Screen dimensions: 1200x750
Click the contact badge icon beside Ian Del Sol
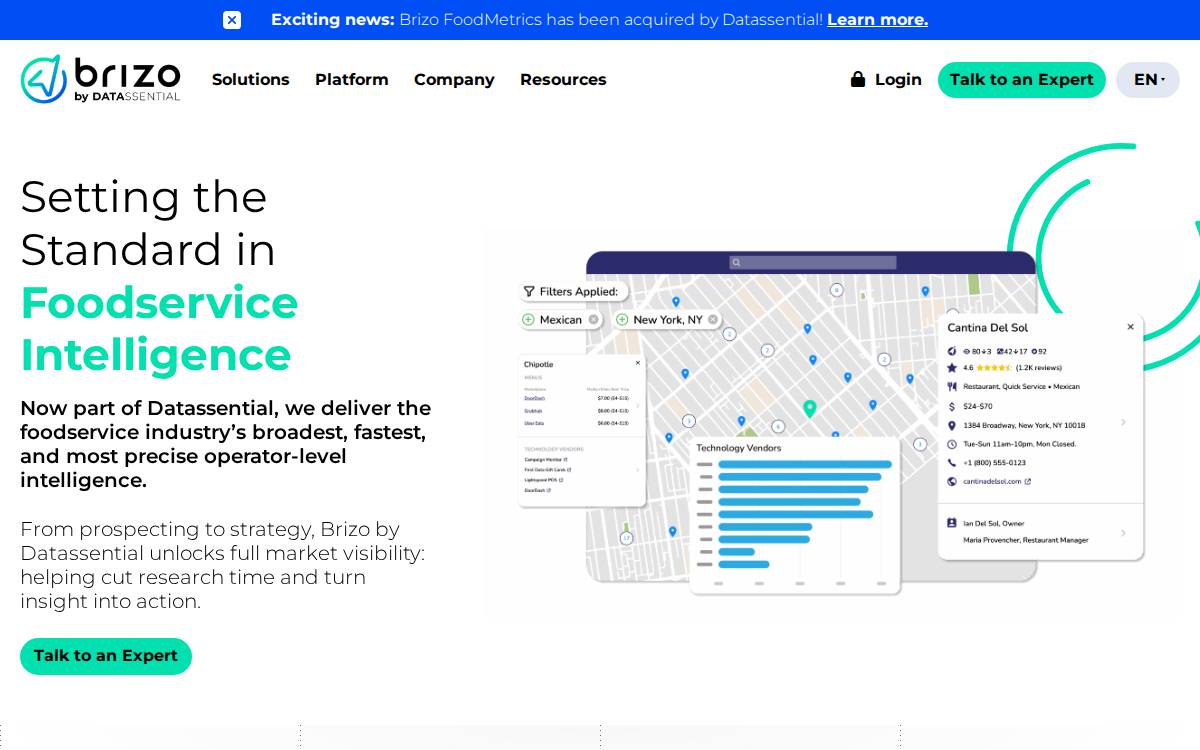[952, 523]
